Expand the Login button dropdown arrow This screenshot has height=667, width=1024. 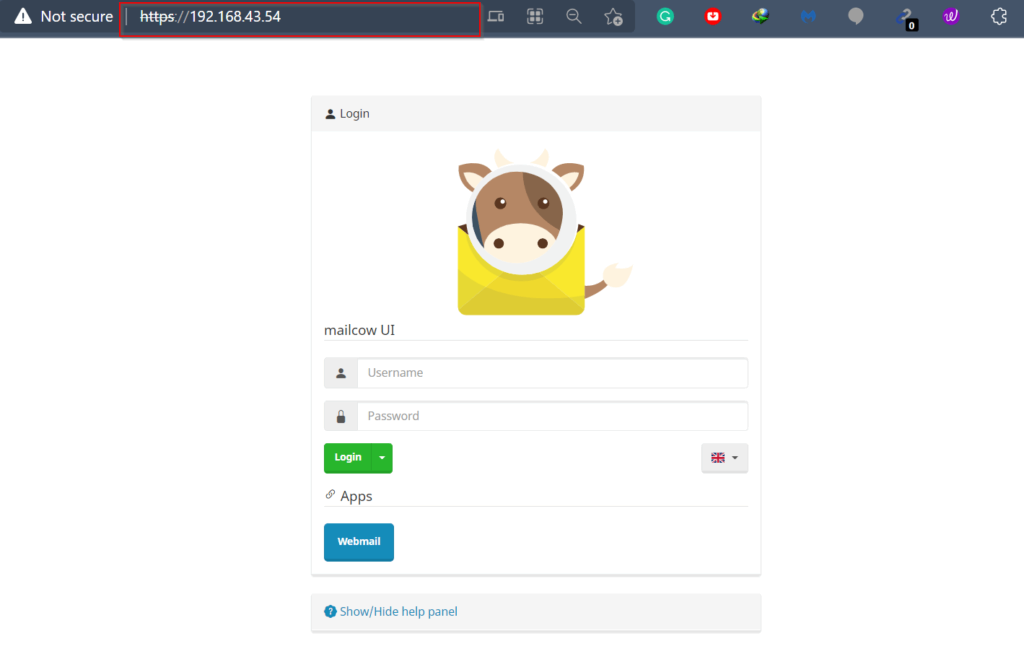coord(382,458)
